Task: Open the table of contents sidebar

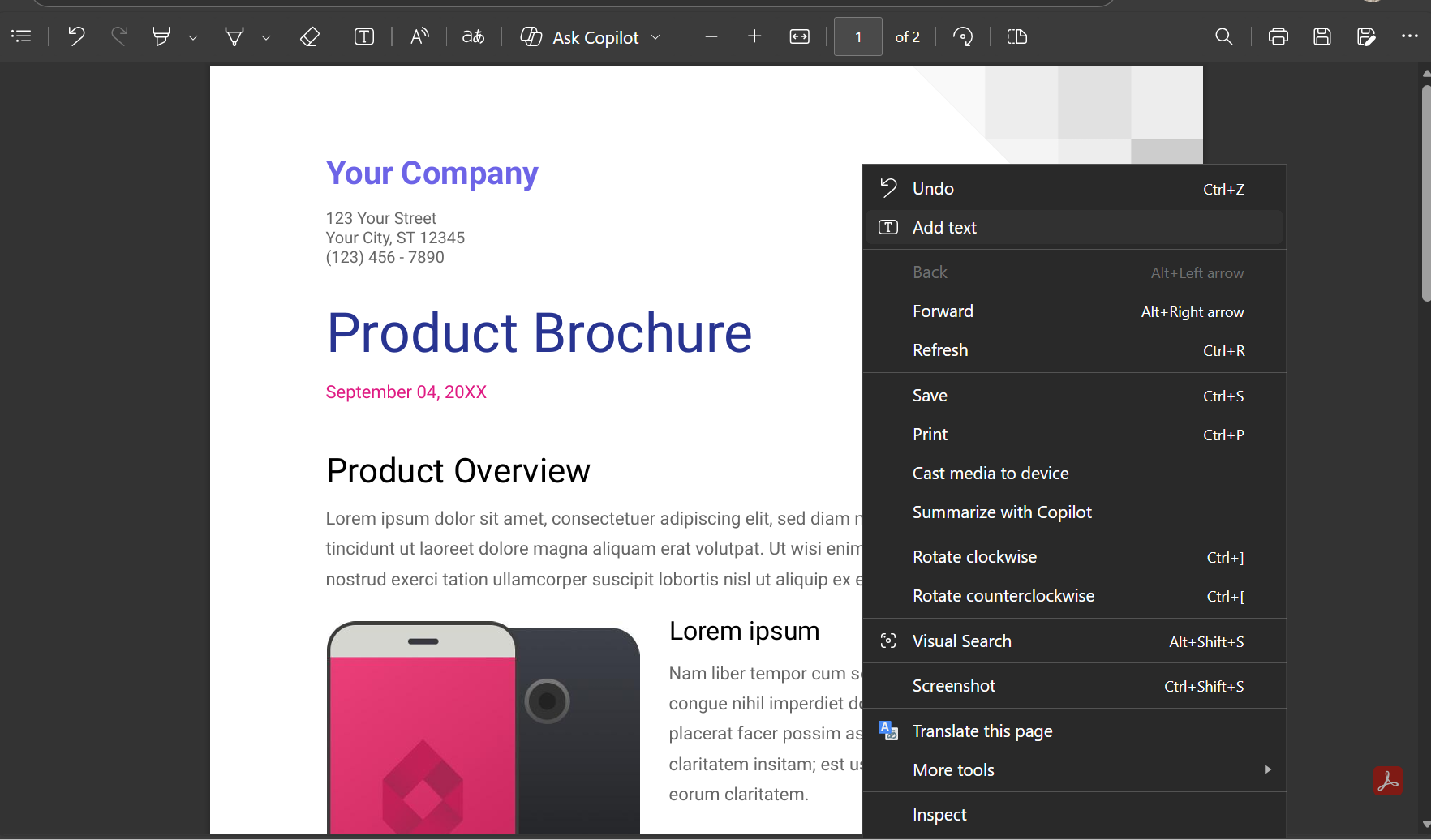Action: tap(21, 36)
